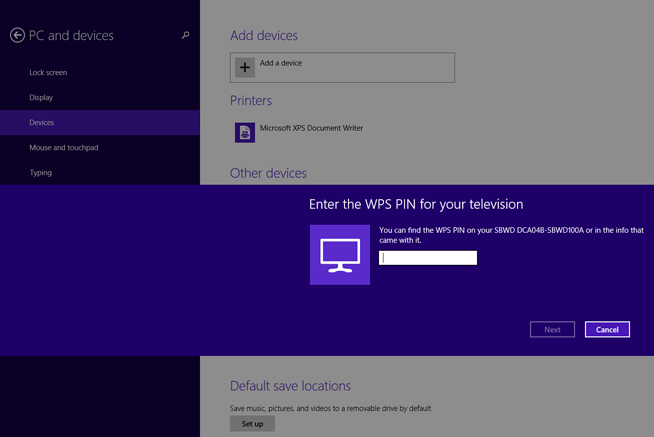654x437 pixels.
Task: Cancel the WPS PIN dialog
Action: pos(607,329)
